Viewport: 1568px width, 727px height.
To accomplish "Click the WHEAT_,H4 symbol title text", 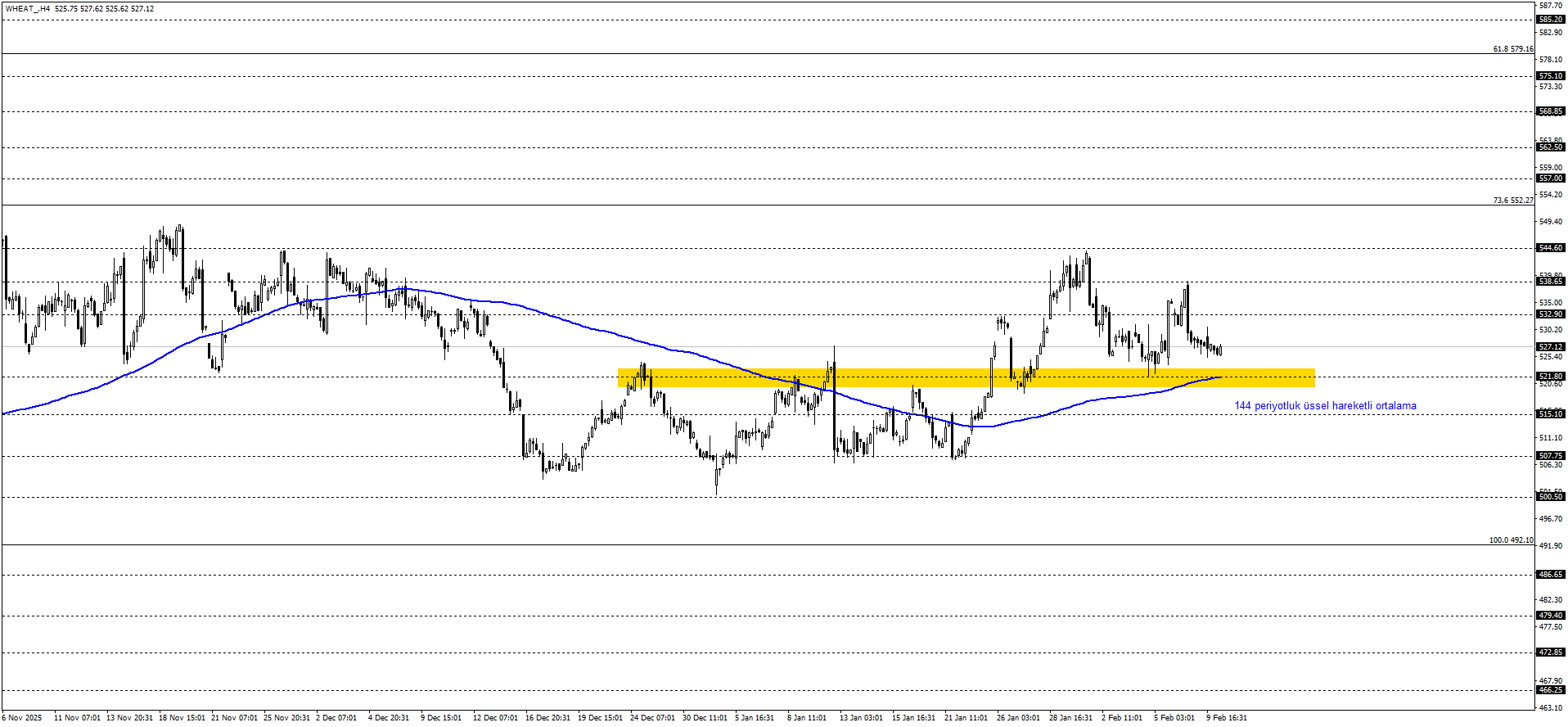I will [x=28, y=9].
